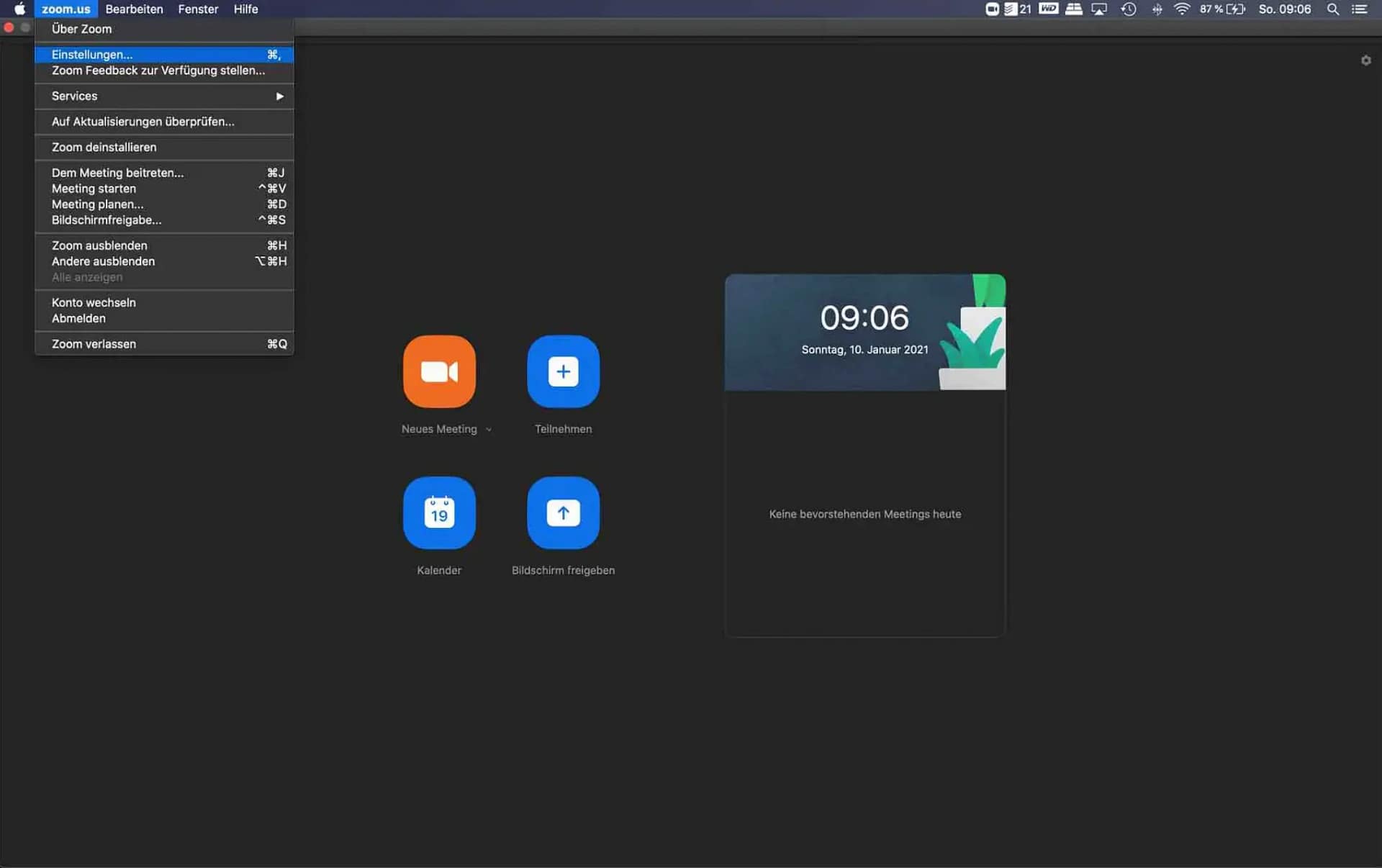
Task: Open Zoom settings gear in the top right
Action: point(1365,60)
